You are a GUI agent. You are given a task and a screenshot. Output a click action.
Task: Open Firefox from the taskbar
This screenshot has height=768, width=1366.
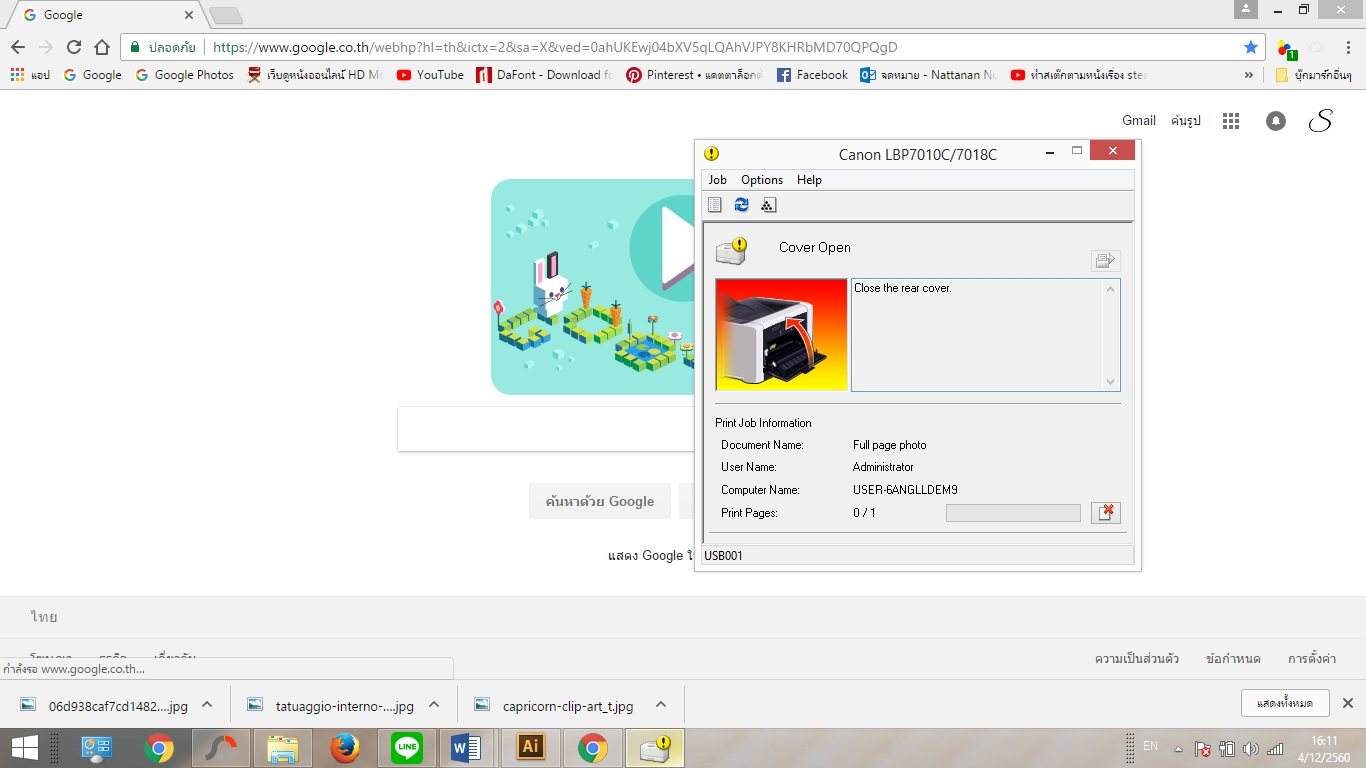coord(345,747)
